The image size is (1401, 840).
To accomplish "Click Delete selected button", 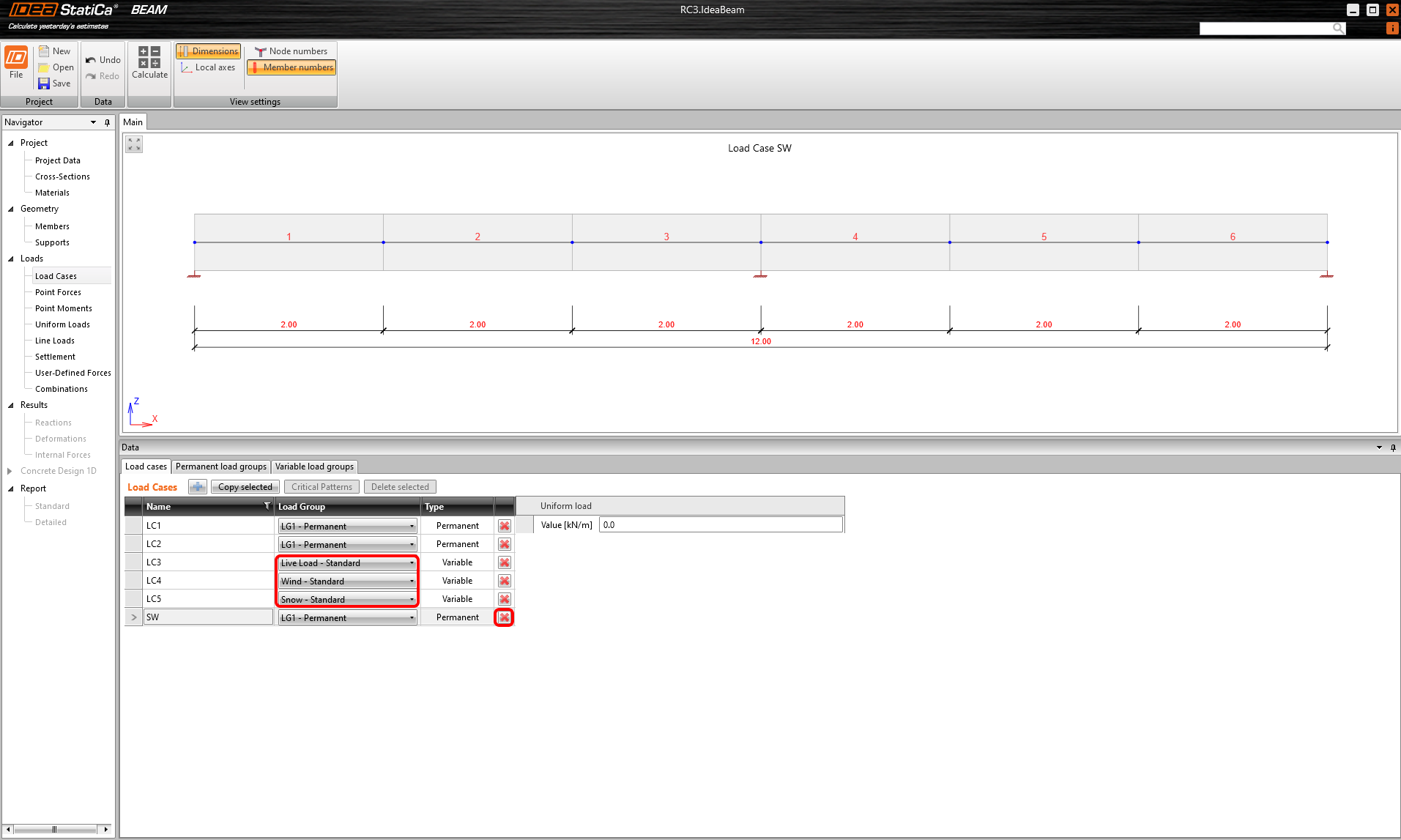I will click(400, 487).
